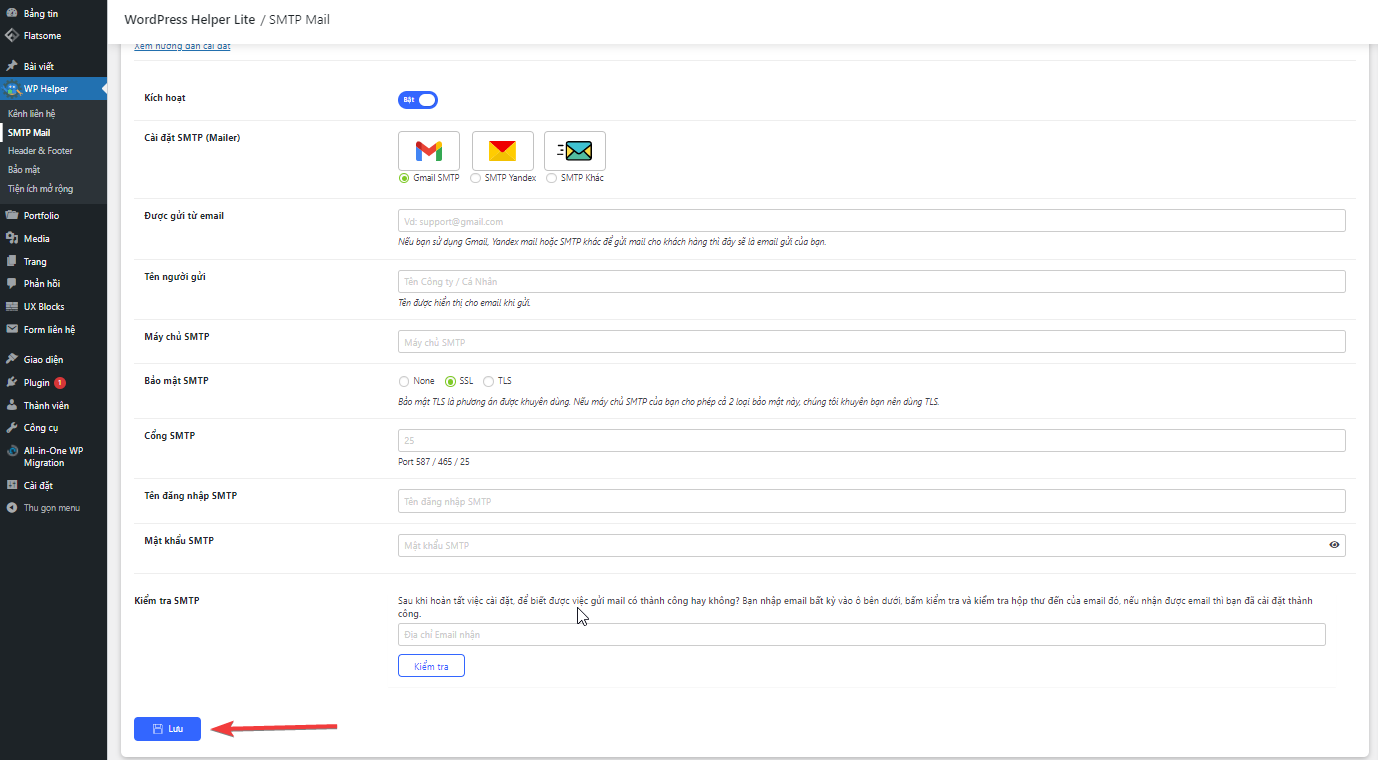Expand the Cài đặt settings menu
This screenshot has height=760, width=1378.
click(38, 486)
